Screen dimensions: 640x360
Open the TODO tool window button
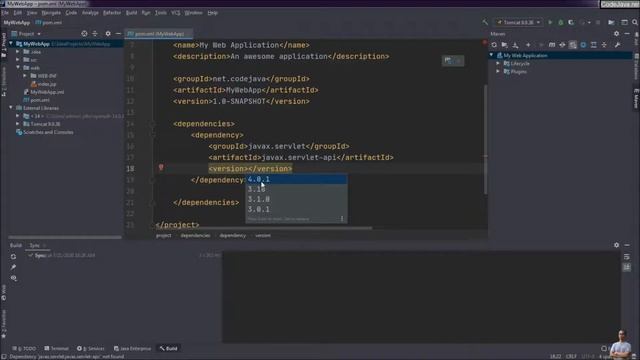[x=24, y=349]
